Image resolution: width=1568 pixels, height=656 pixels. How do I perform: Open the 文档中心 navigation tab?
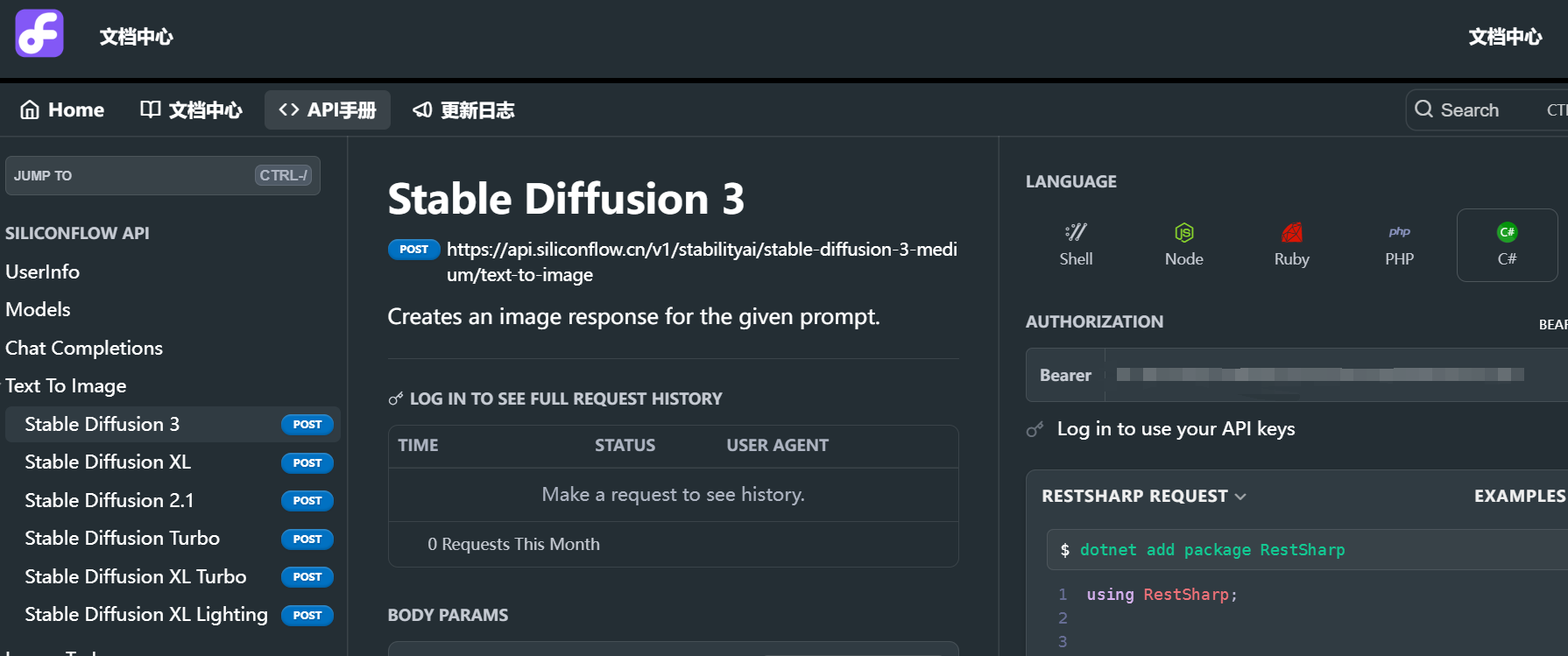pos(191,109)
